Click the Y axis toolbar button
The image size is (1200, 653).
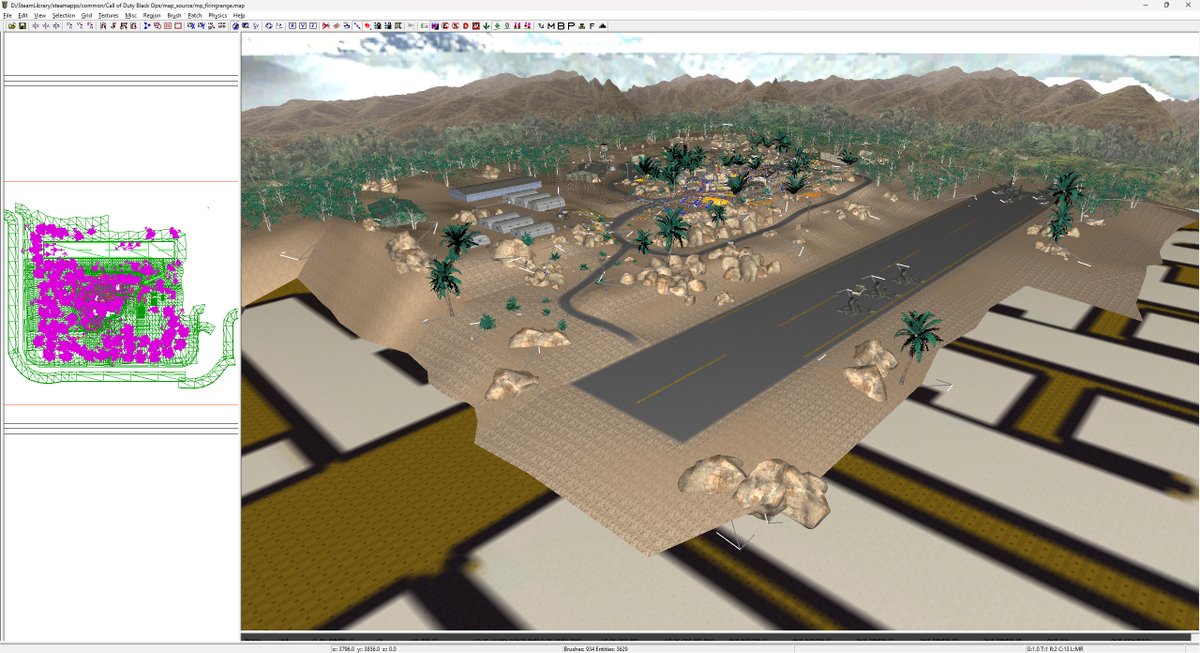(303, 26)
